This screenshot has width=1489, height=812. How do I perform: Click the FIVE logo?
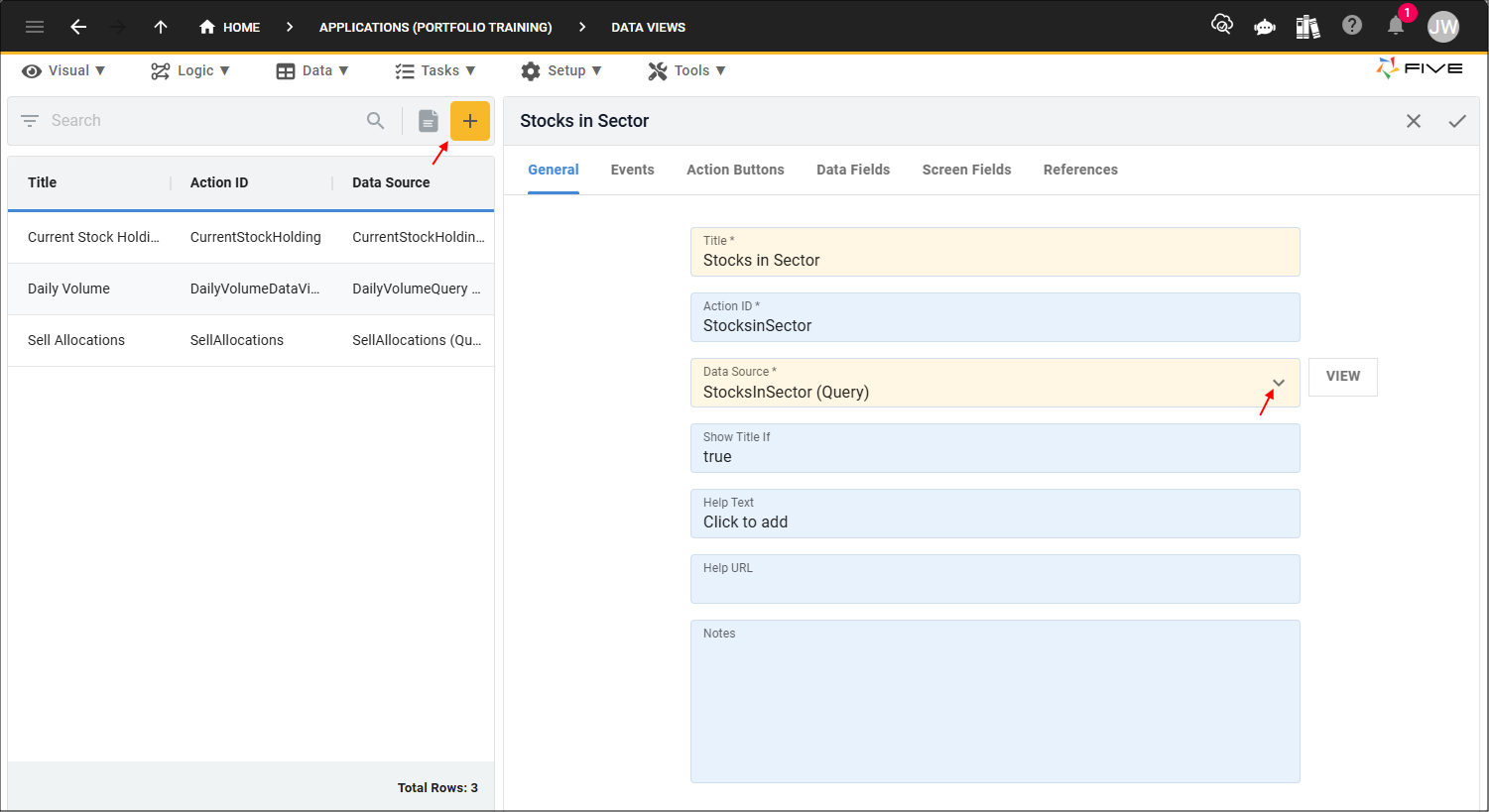pyautogui.click(x=1420, y=68)
